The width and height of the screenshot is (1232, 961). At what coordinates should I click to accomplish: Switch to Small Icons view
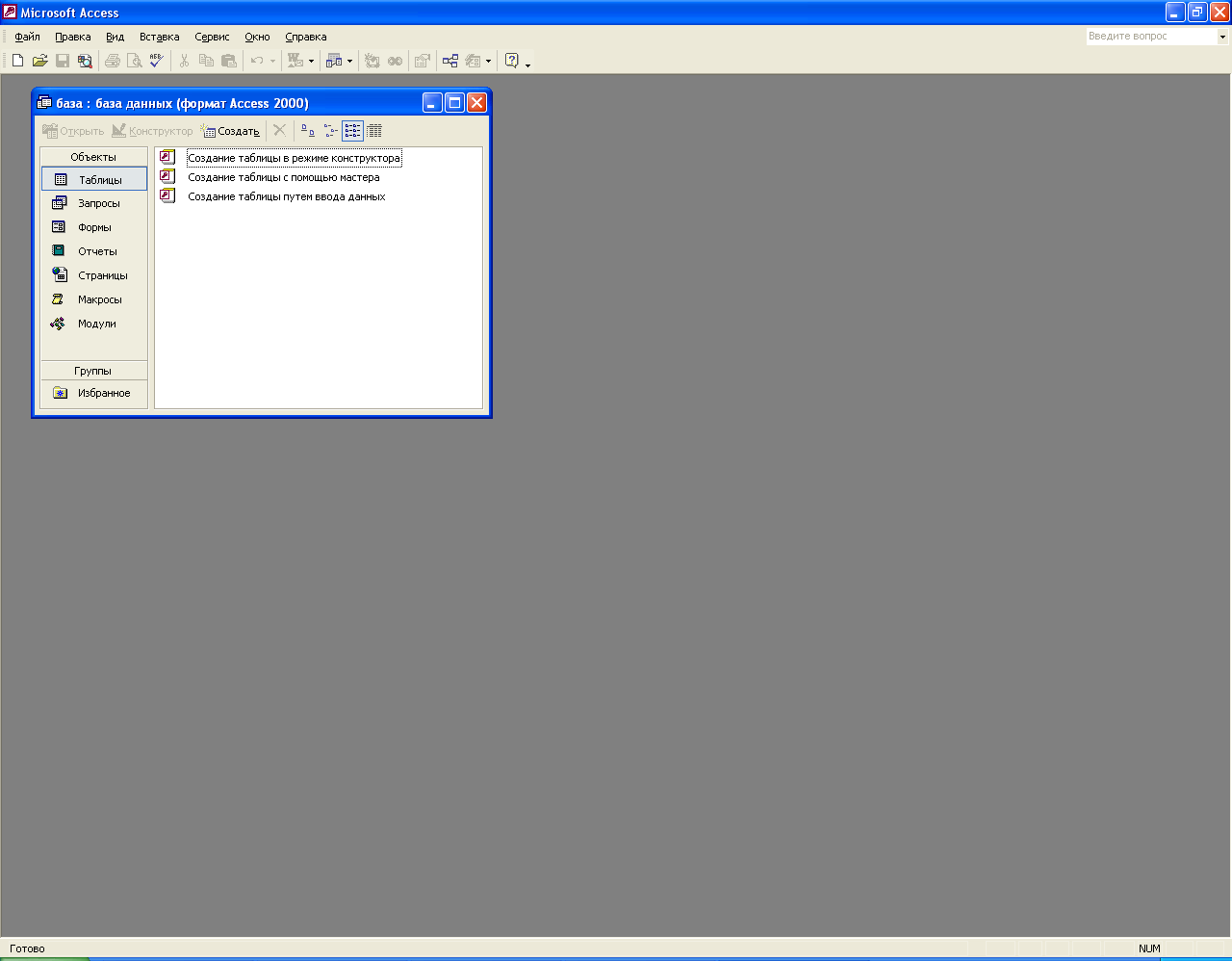coord(330,130)
